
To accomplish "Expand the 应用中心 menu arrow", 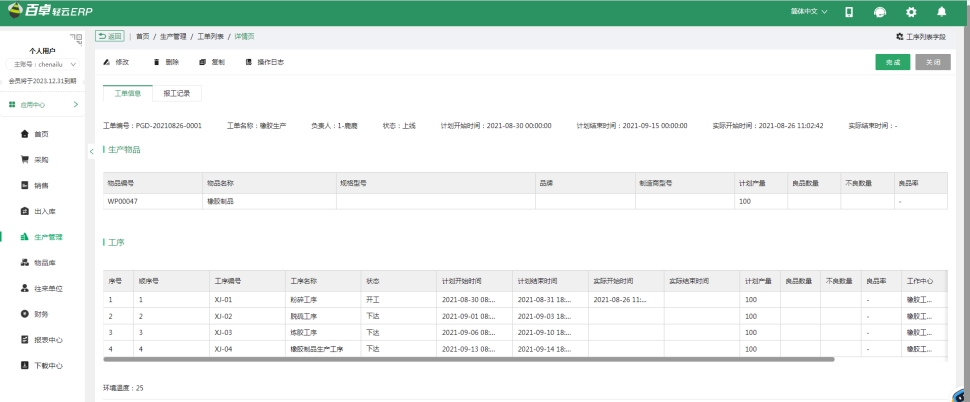I will click(x=76, y=104).
